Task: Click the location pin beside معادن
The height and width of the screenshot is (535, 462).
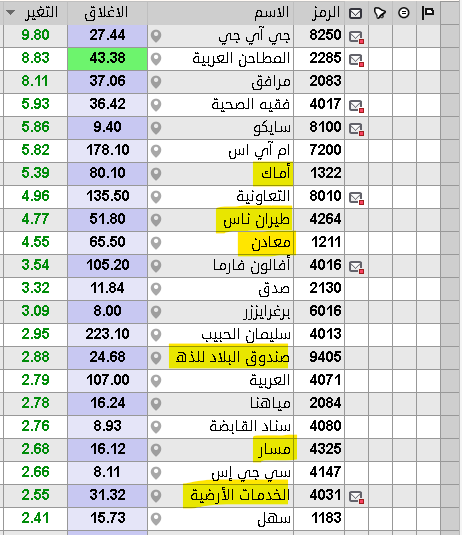Action: pos(156,243)
